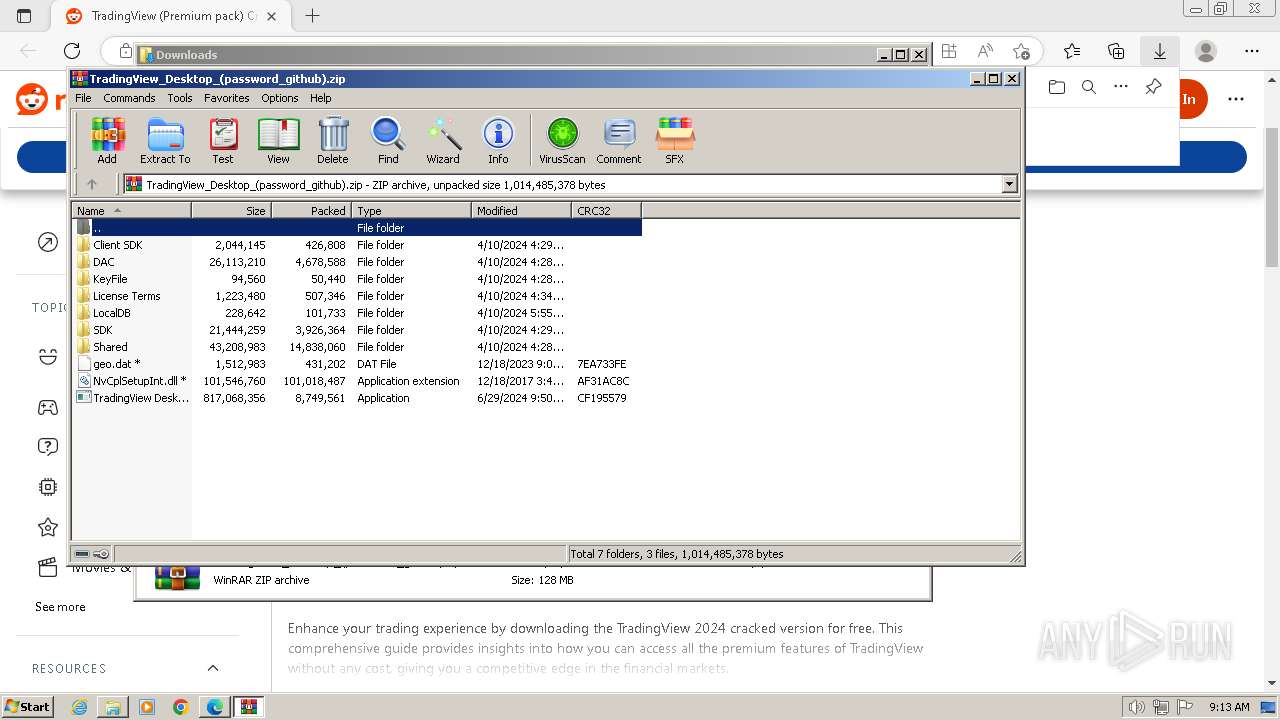This screenshot has height=720, width=1280.
Task: Open the Edge tab actions icon
Action: [x=24, y=16]
